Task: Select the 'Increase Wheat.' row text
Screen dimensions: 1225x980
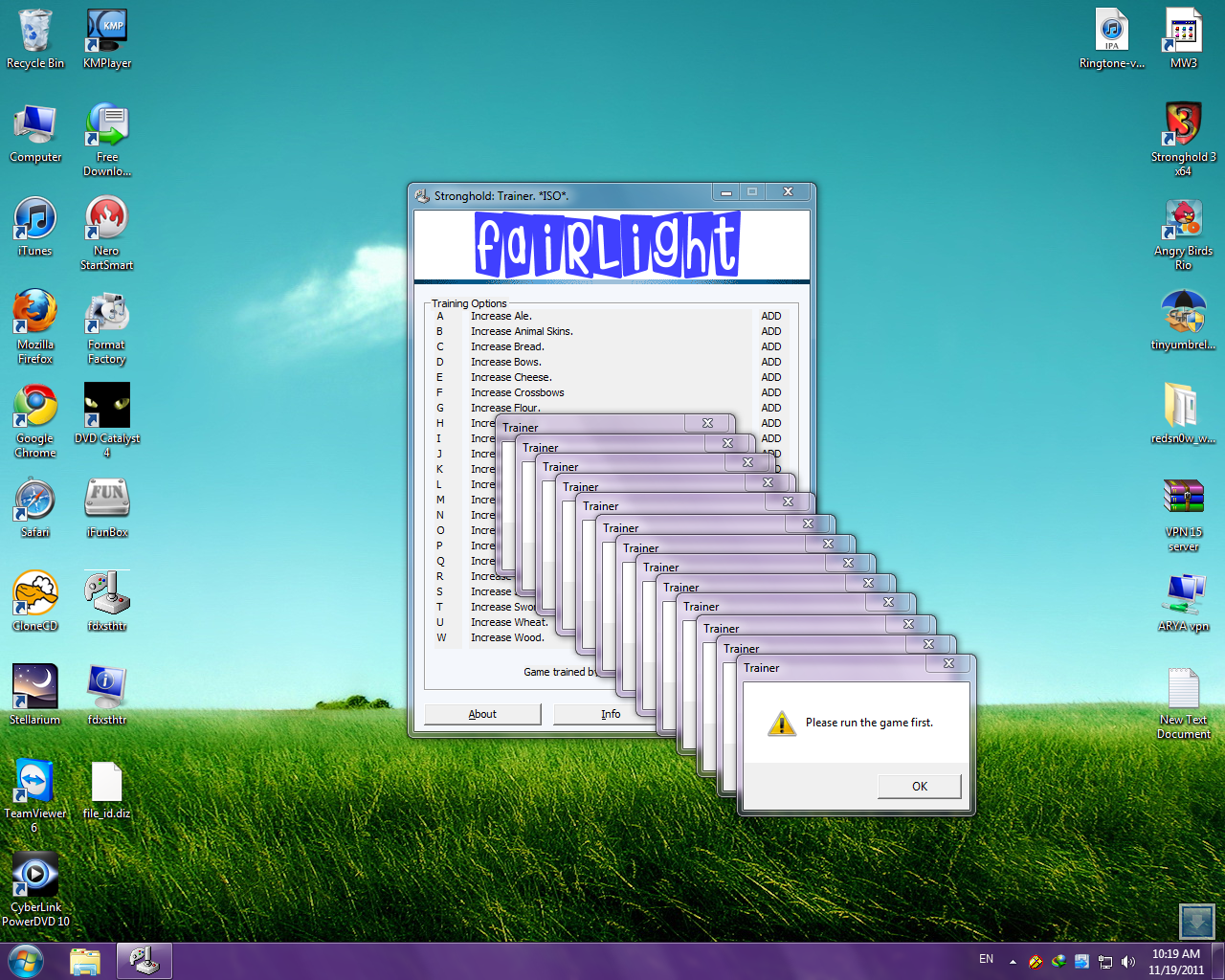Action: [x=509, y=622]
